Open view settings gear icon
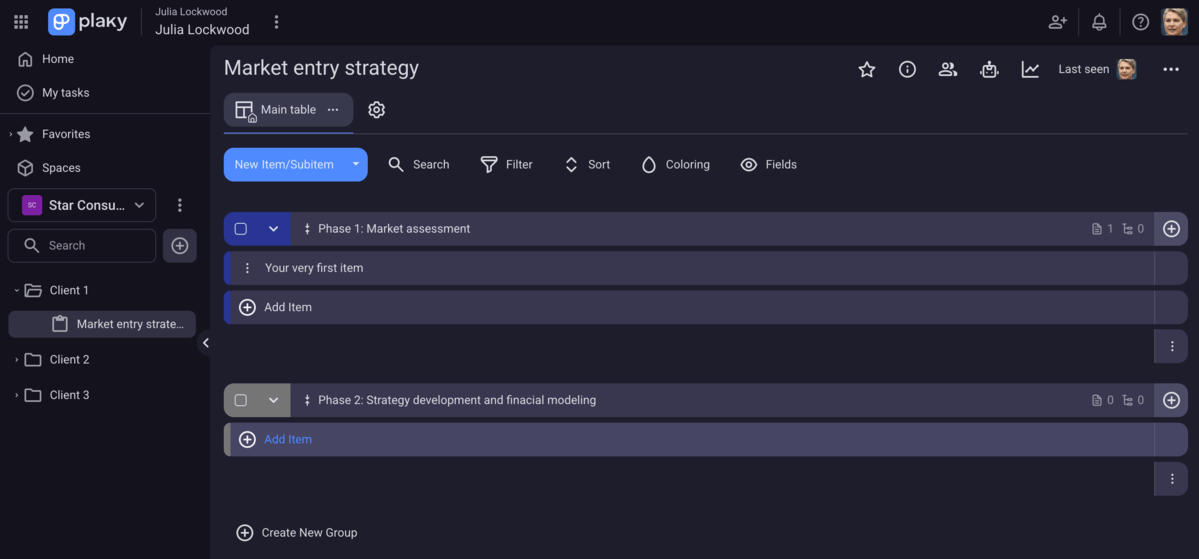The height and width of the screenshot is (559, 1199). [376, 110]
